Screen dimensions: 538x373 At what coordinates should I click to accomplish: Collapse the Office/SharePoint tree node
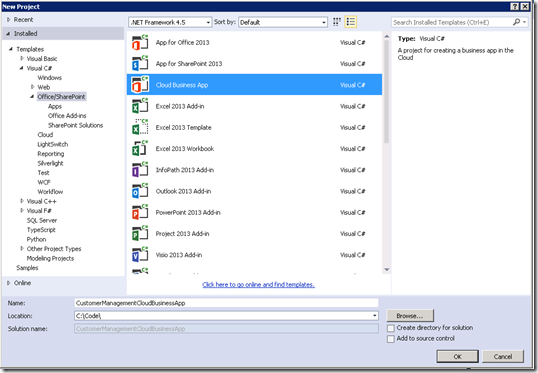tap(32, 96)
